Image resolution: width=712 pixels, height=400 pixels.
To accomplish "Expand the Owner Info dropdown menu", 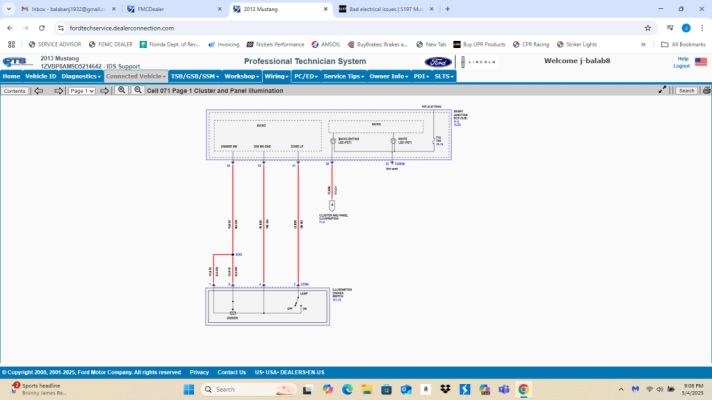I will point(389,76).
